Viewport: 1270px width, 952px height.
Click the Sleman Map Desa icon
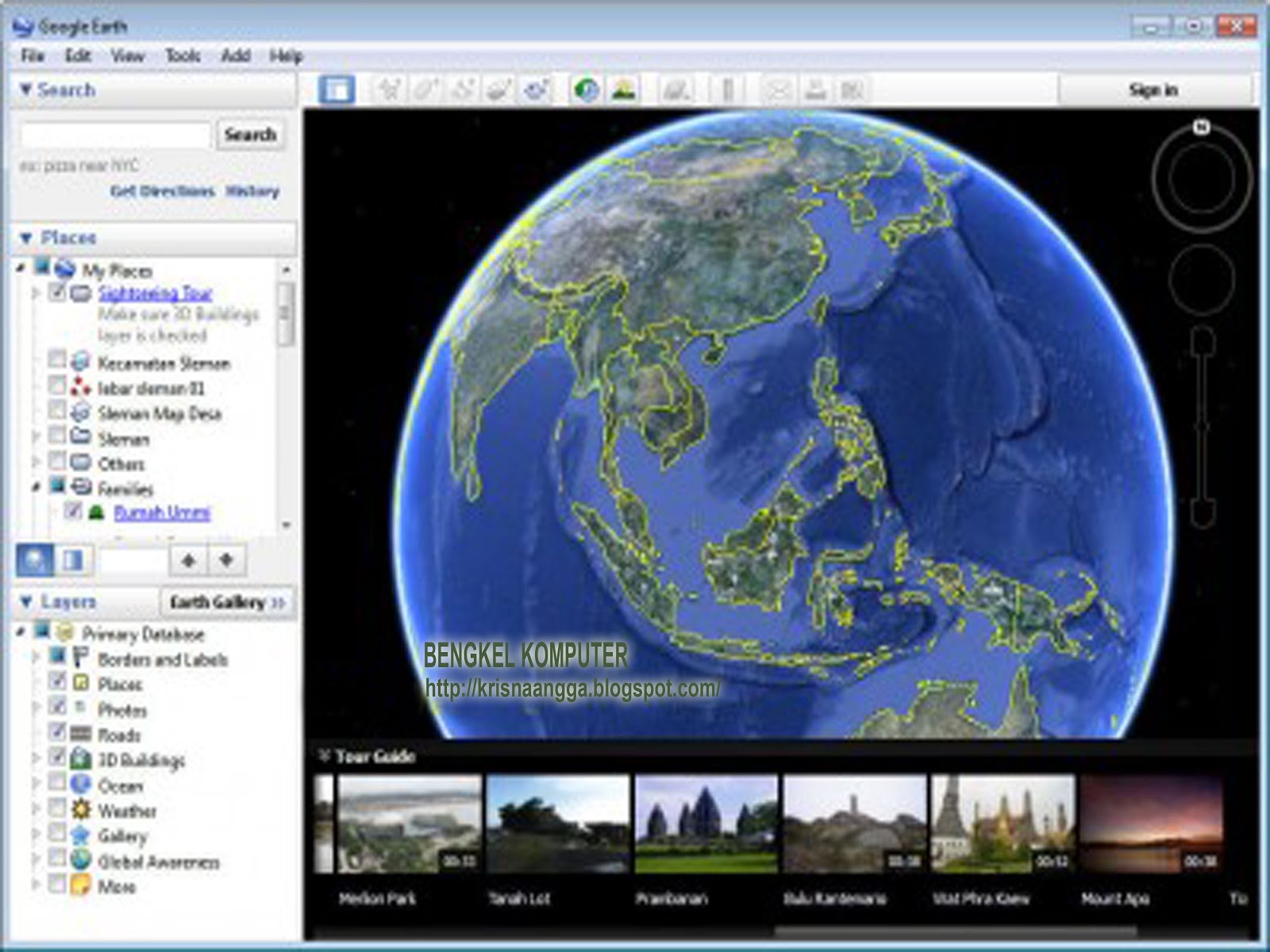[x=80, y=413]
